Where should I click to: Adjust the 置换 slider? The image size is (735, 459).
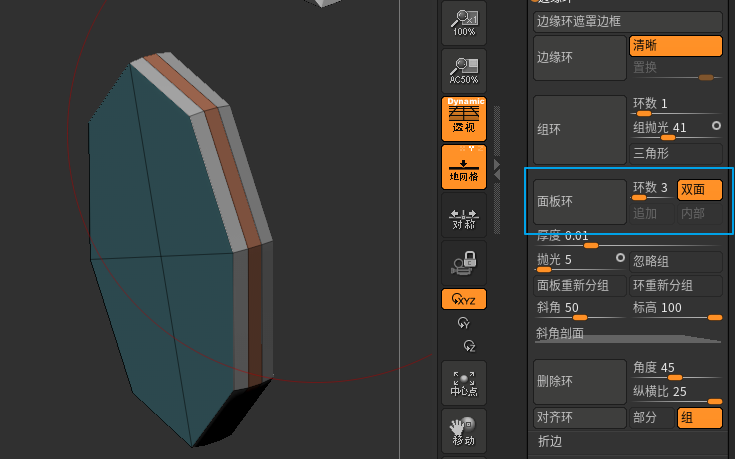pyautogui.click(x=675, y=70)
